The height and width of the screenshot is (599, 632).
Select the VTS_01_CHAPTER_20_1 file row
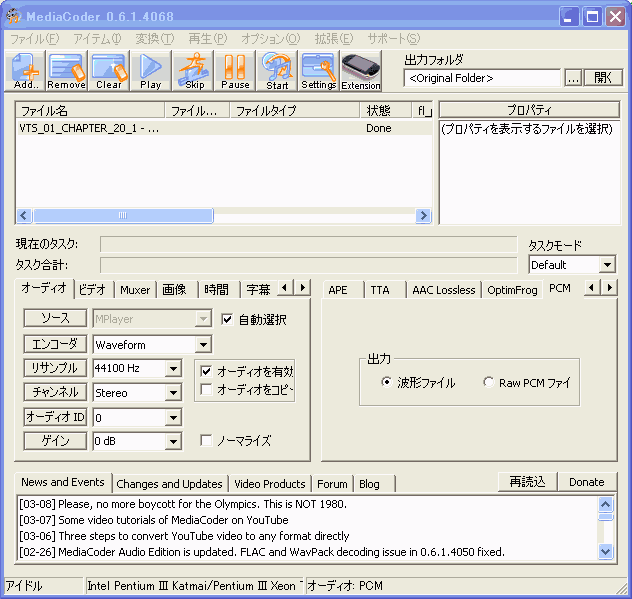(x=224, y=128)
